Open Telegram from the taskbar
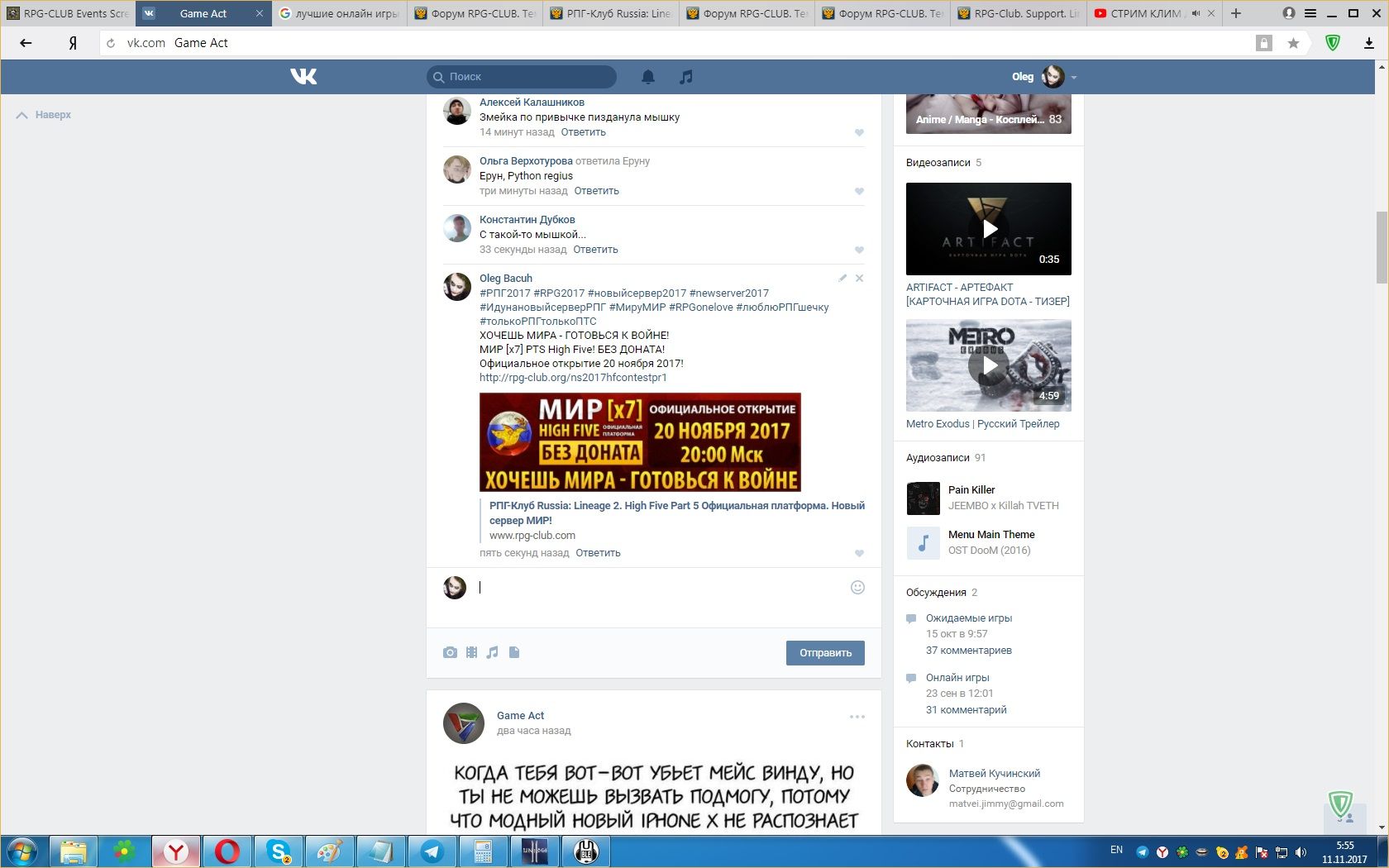The width and height of the screenshot is (1389, 868). click(x=432, y=851)
